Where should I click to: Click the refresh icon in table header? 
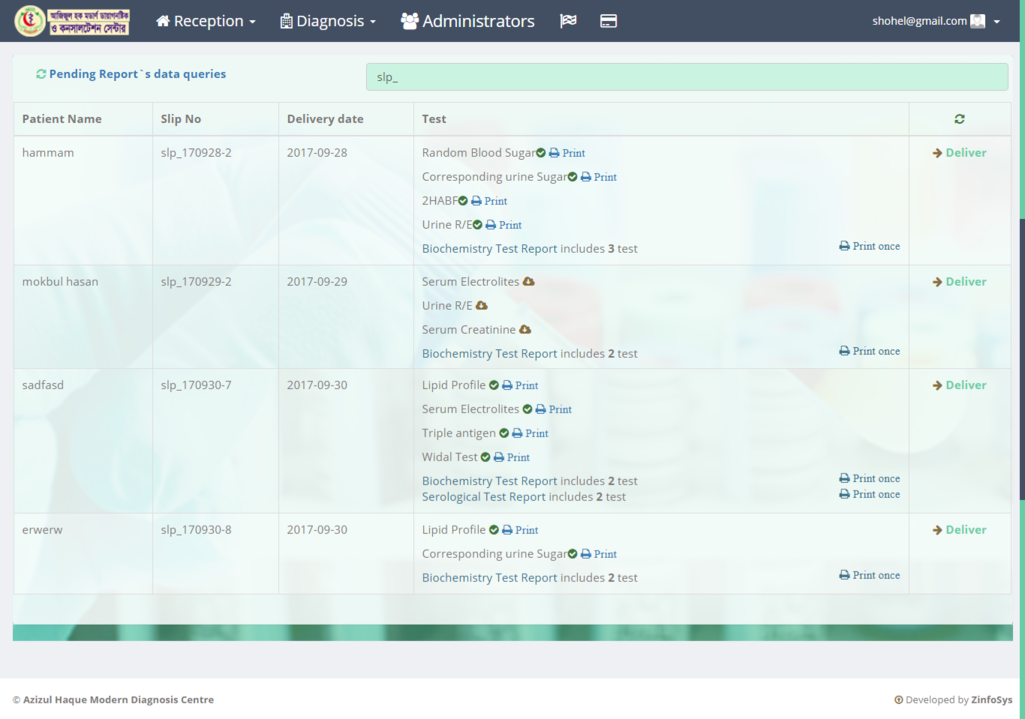pos(959,119)
